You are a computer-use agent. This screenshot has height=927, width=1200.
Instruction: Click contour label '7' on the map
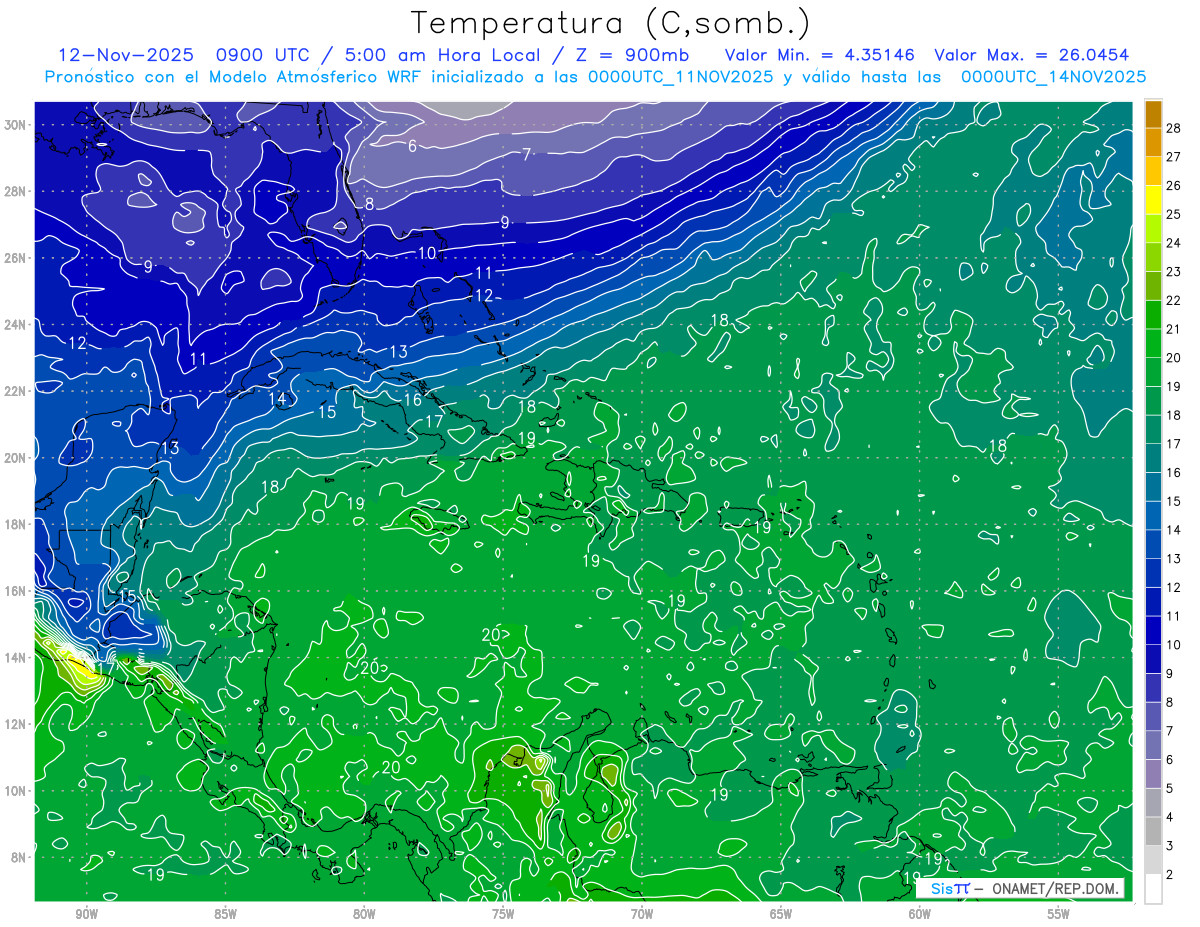tap(527, 155)
